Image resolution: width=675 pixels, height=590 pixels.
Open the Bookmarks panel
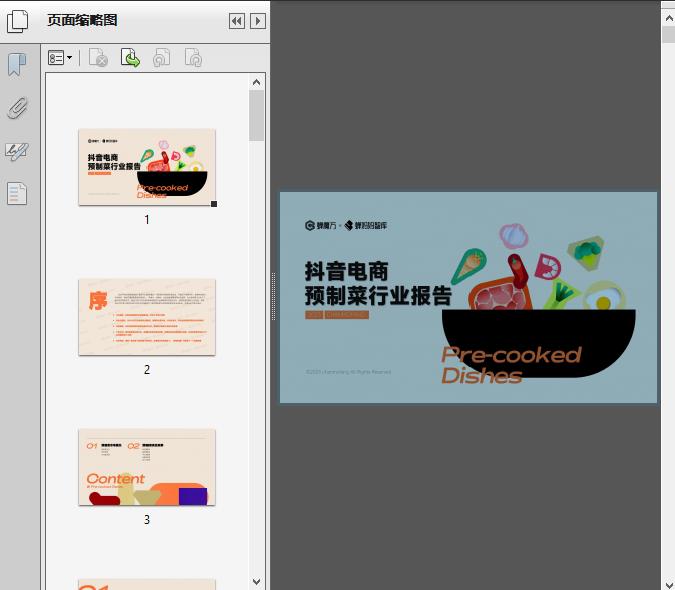tap(17, 65)
